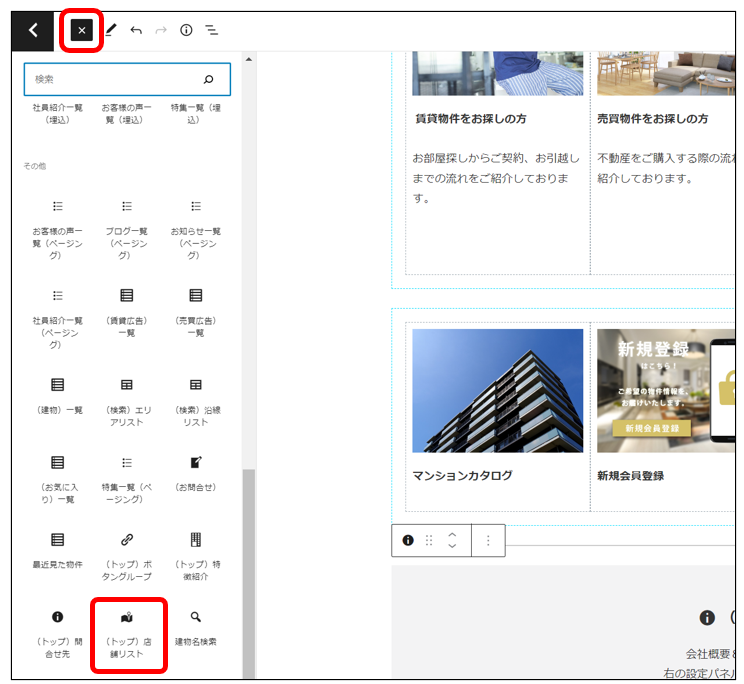Click the block drag handle
This screenshot has height=684, width=744.
(x=429, y=540)
